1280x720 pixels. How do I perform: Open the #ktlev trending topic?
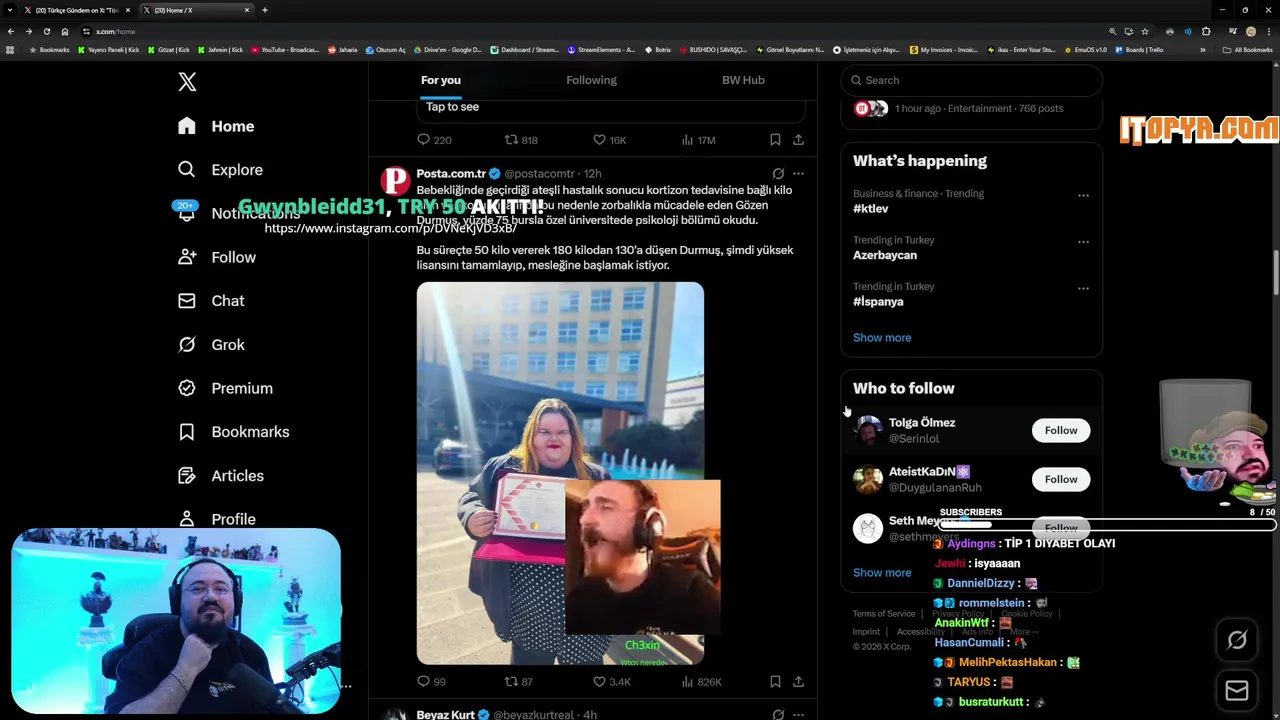(870, 209)
